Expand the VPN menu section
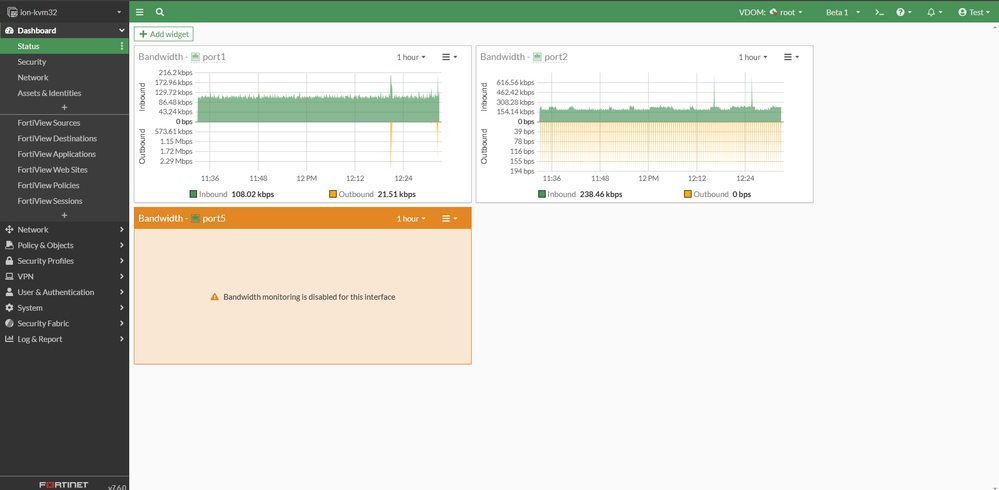The image size is (999, 490). click(x=64, y=277)
